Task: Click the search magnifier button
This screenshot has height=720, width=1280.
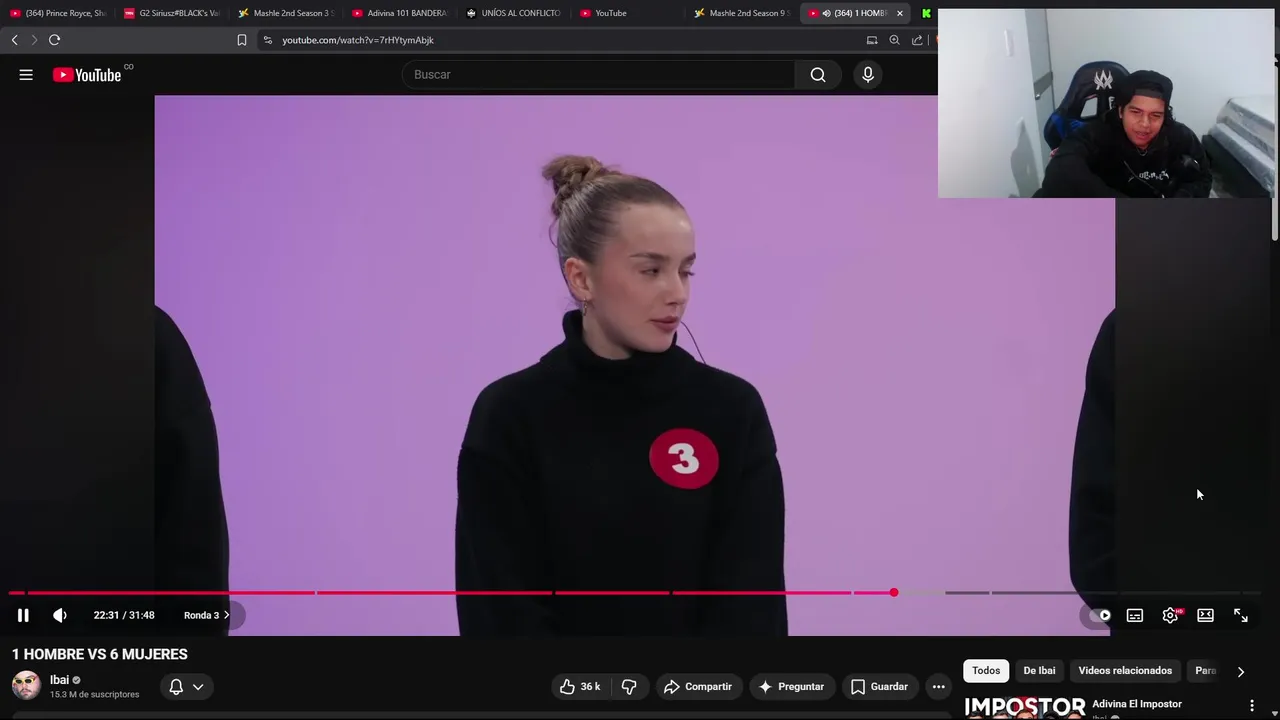Action: pos(818,75)
